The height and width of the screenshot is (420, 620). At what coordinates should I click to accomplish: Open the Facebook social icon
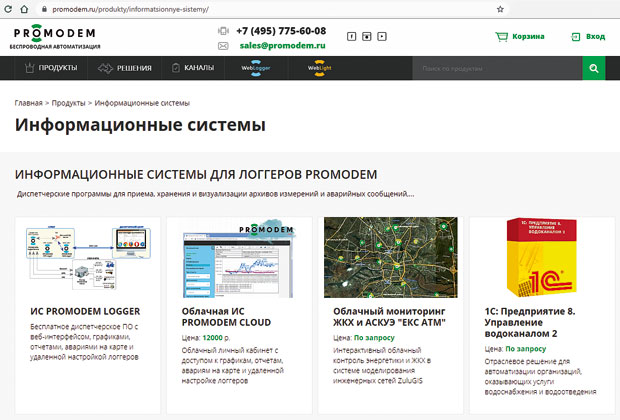352,36
